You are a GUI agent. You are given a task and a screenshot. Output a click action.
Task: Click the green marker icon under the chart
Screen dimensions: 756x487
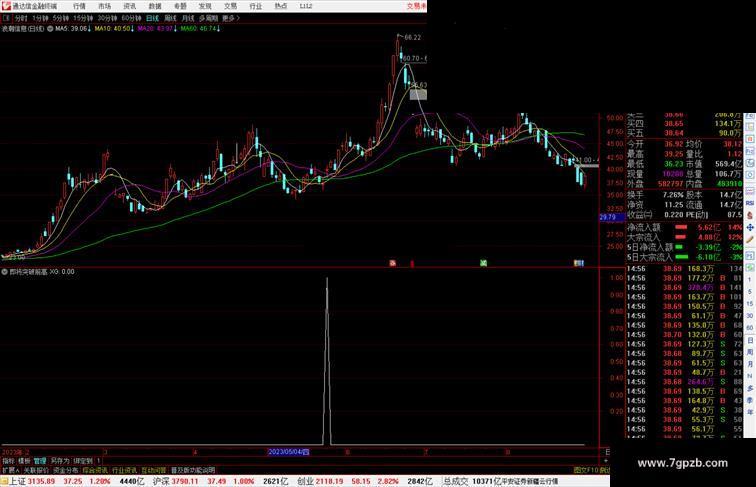pyautogui.click(x=484, y=263)
